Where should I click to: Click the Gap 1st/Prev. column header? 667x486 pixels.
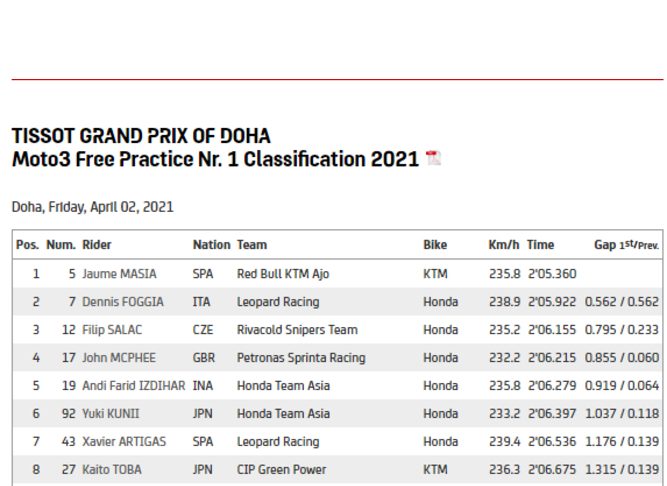click(x=626, y=245)
